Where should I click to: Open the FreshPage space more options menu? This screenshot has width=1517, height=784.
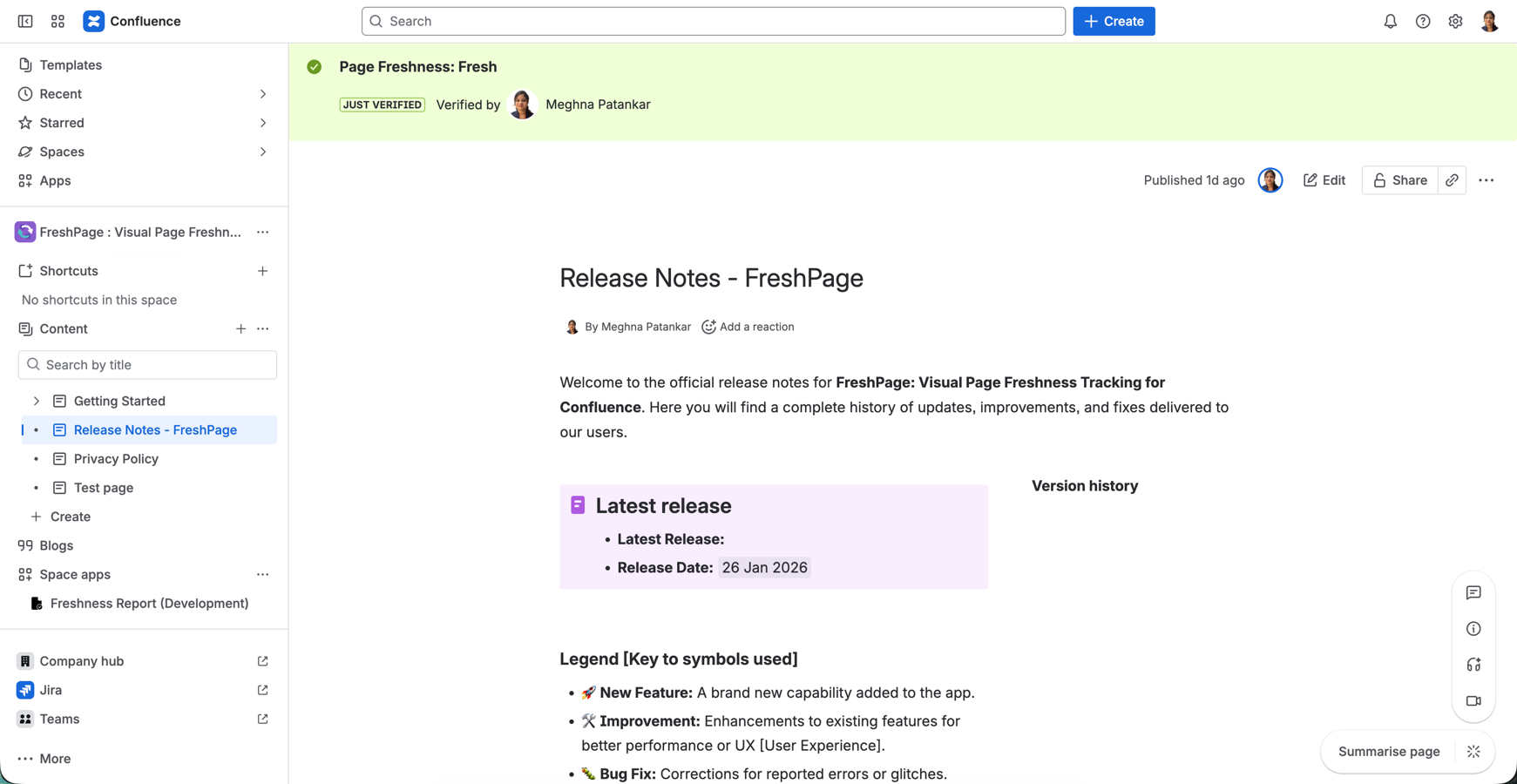263,232
